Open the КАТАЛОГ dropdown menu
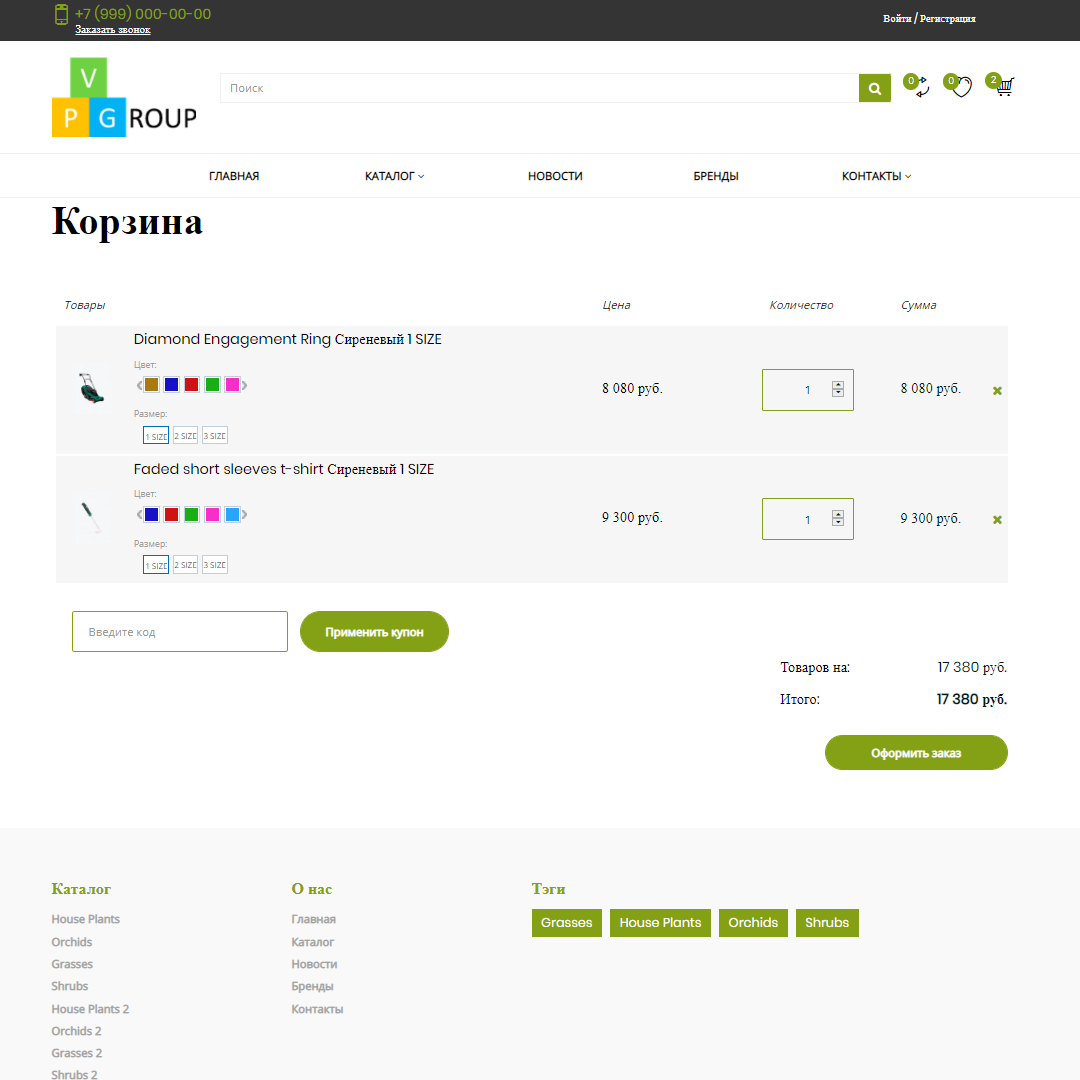The height and width of the screenshot is (1080, 1080). point(394,175)
